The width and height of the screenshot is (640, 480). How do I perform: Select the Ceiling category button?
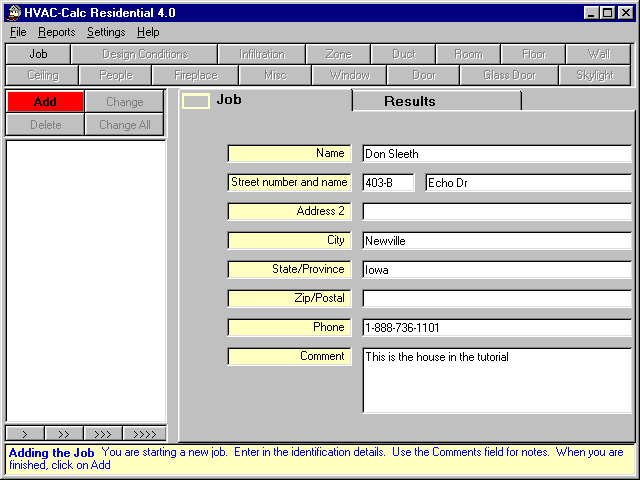(x=42, y=75)
